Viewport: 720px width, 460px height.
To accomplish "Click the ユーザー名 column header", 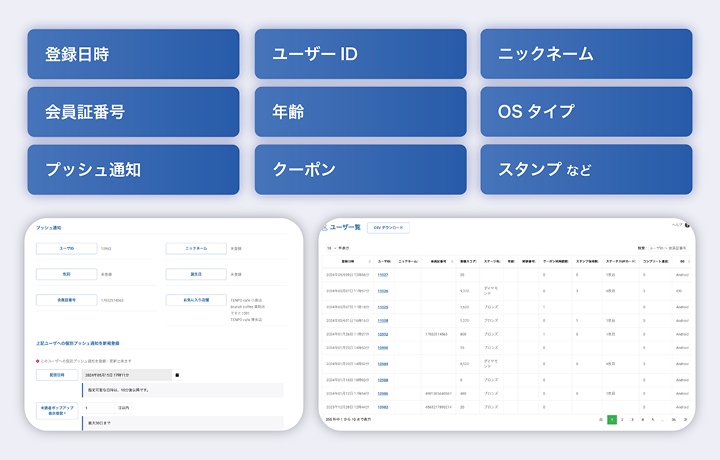I will (384, 261).
